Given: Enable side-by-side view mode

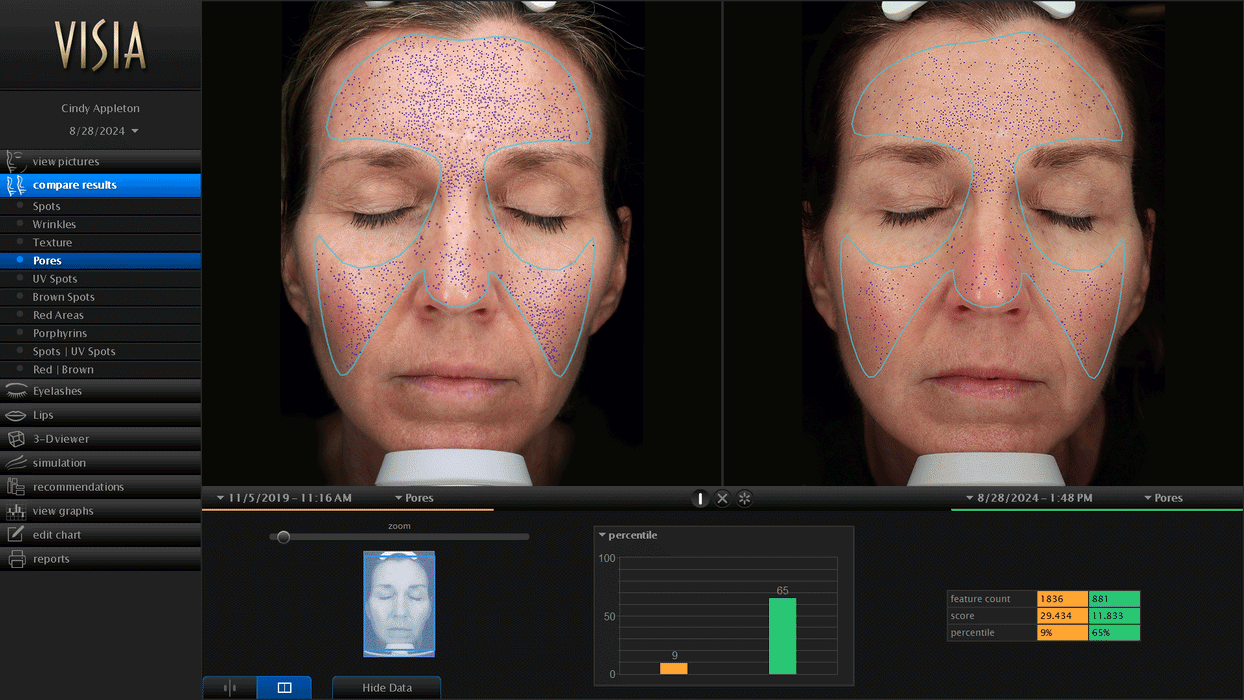Looking at the screenshot, I should point(284,687).
